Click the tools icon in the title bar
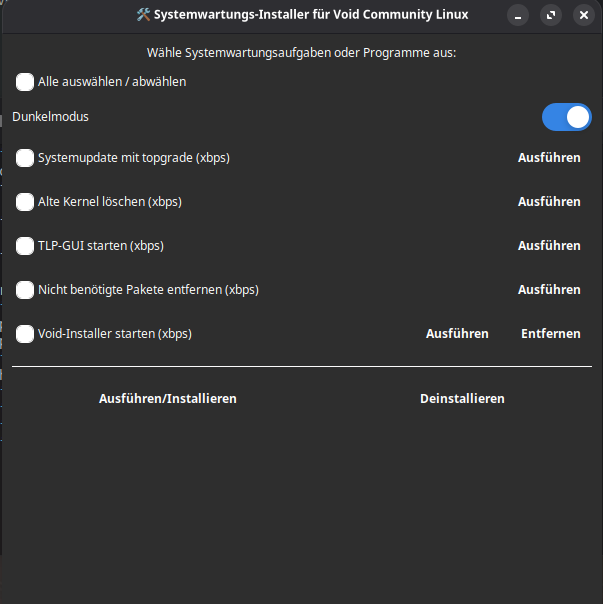 (x=143, y=15)
